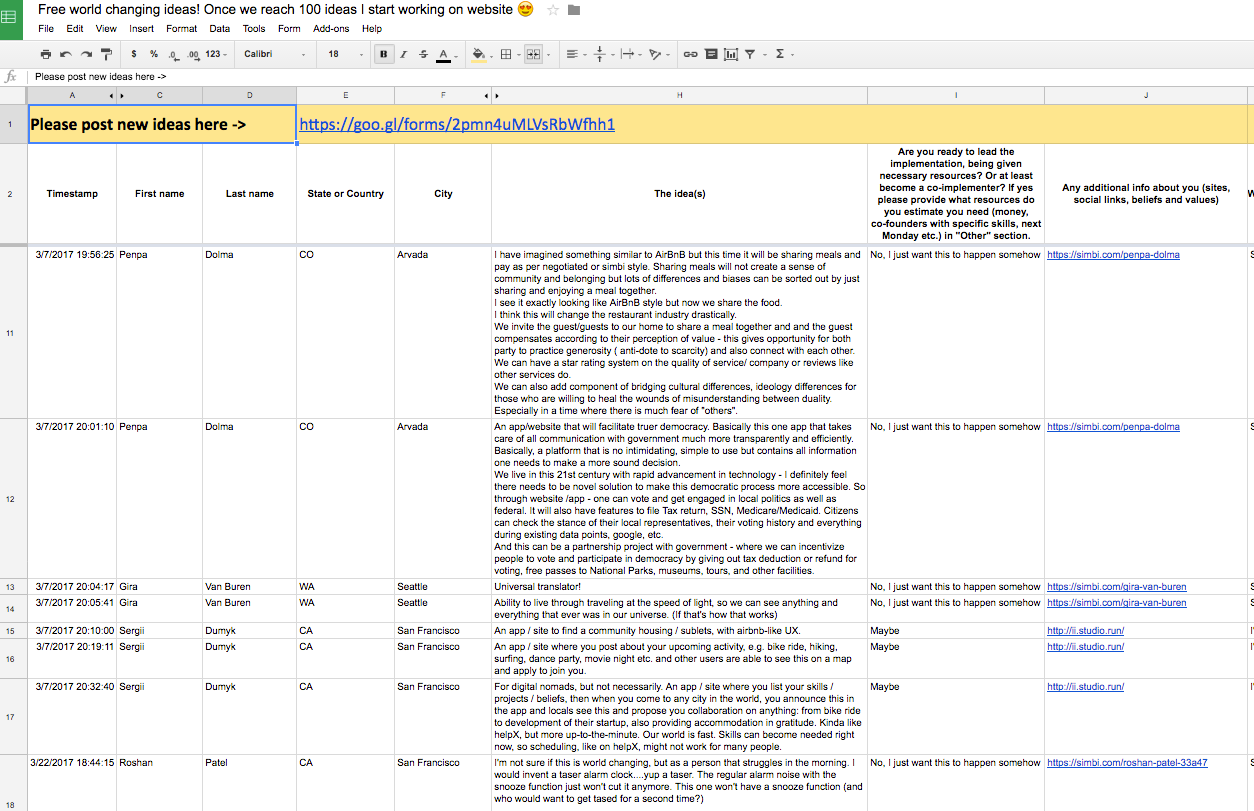Open the text color picker
This screenshot has height=811, width=1254.
coord(446,54)
